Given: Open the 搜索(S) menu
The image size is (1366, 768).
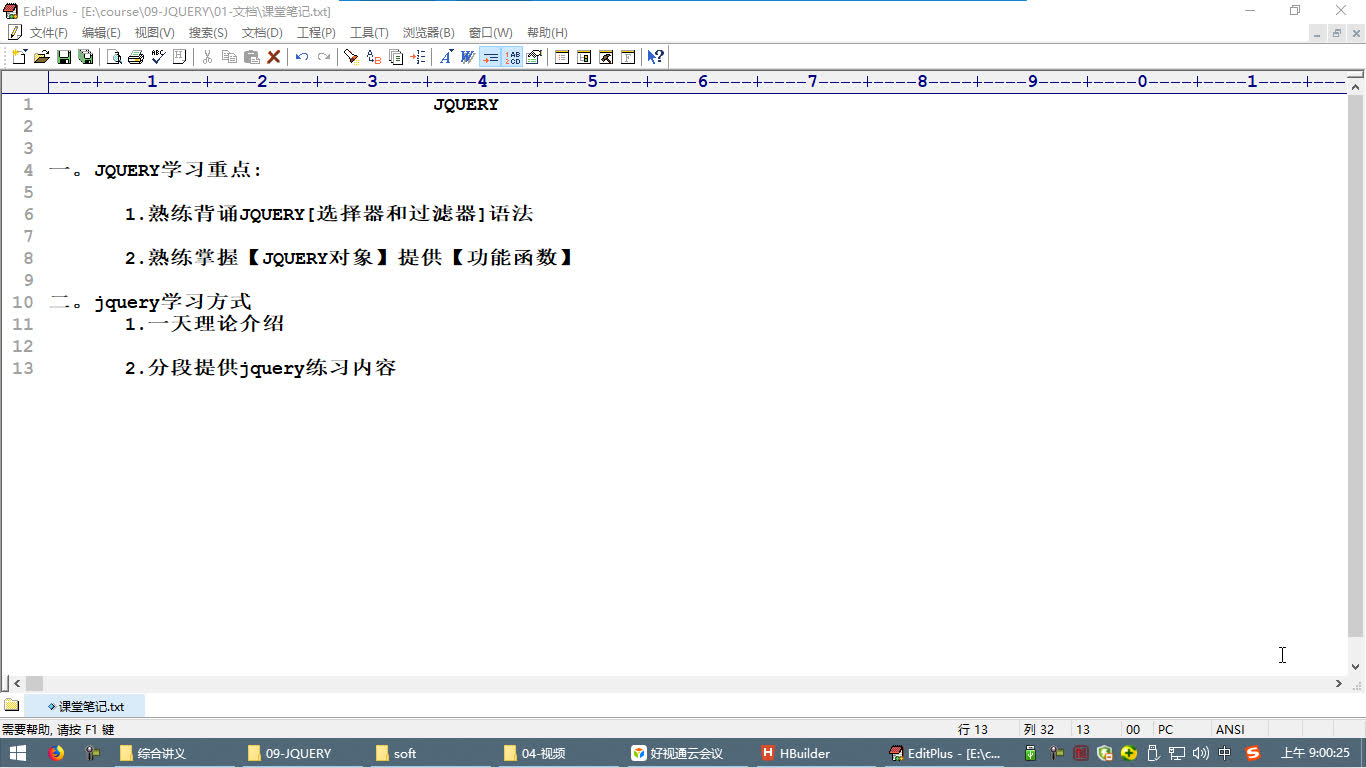Looking at the screenshot, I should click(208, 33).
